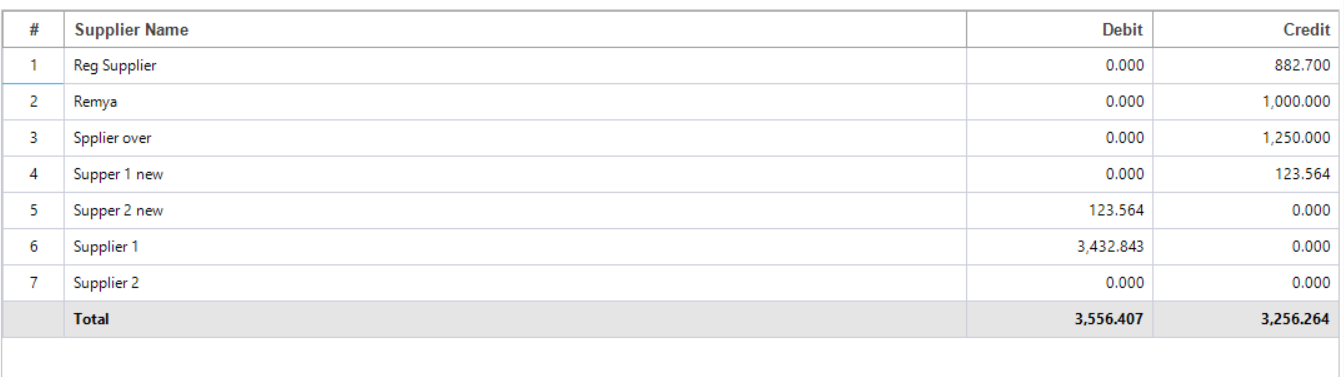Select the Remya supplier row
The width and height of the screenshot is (1344, 377).
[x=672, y=102]
